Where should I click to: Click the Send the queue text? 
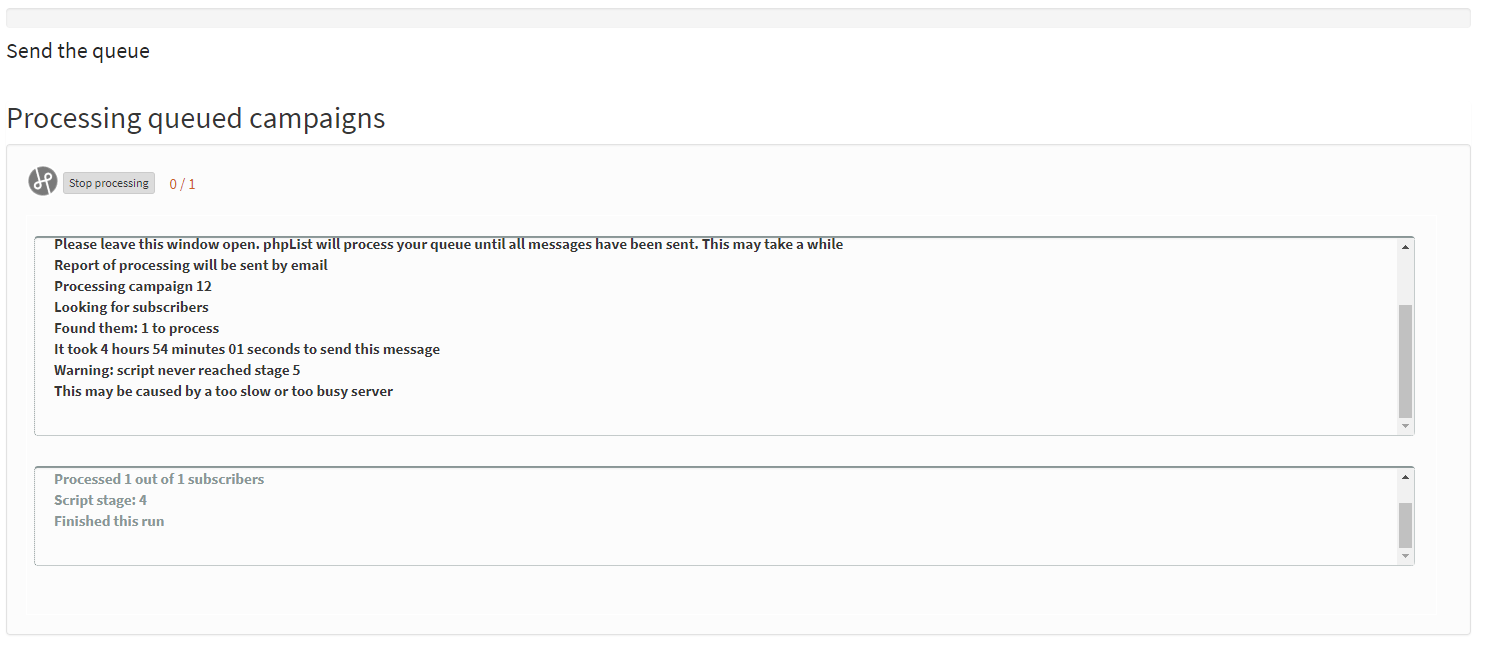point(78,51)
